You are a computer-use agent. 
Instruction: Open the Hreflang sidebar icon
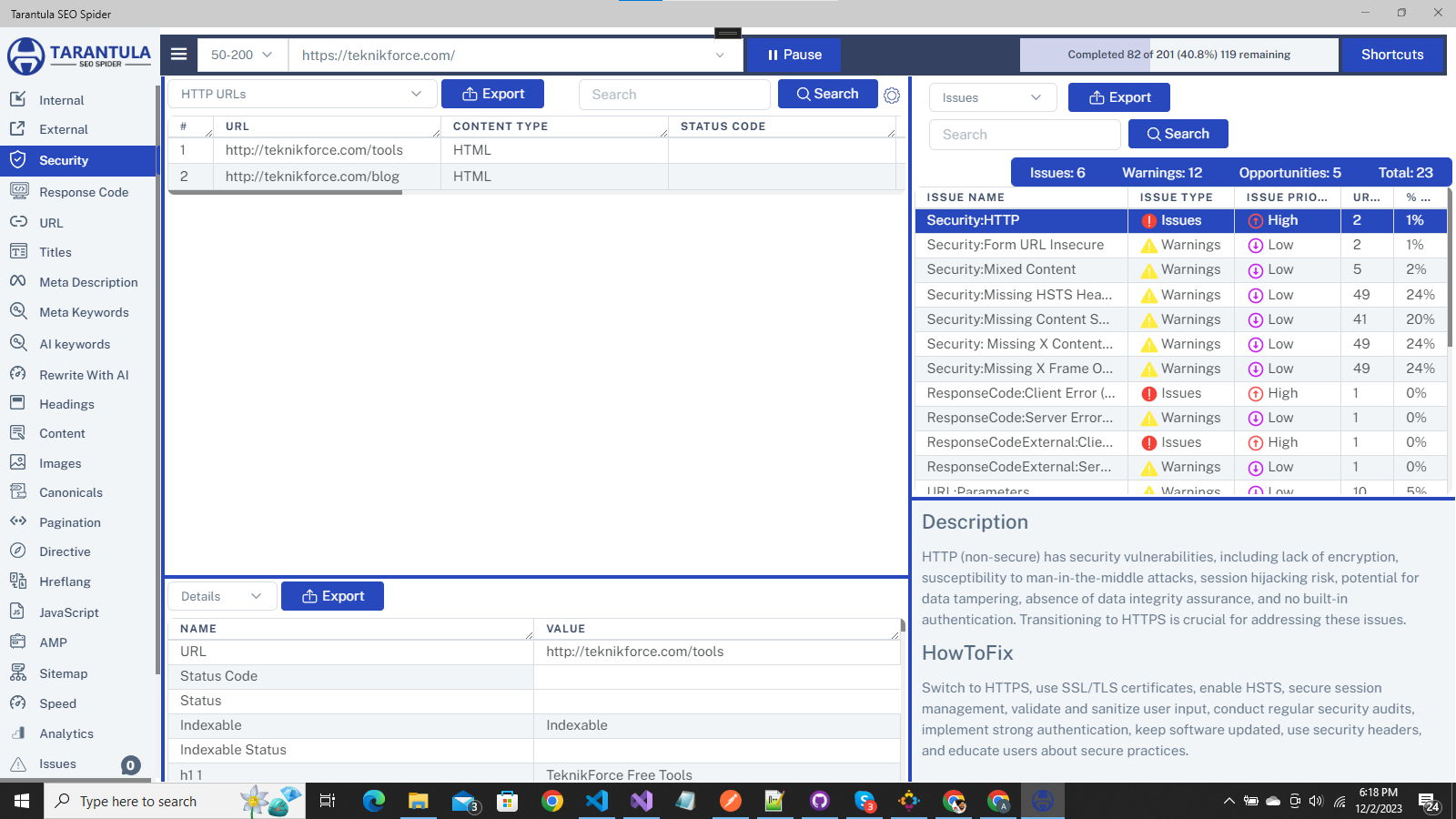tap(17, 581)
